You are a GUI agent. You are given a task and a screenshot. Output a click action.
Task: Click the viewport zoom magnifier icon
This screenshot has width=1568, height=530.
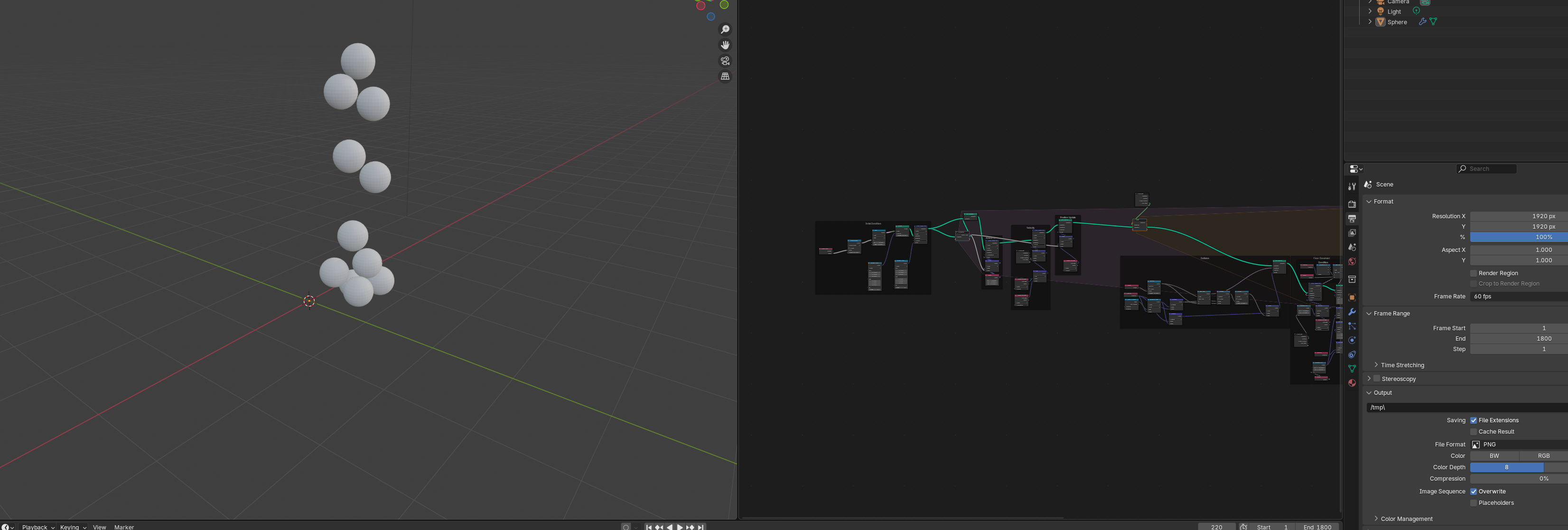725,30
